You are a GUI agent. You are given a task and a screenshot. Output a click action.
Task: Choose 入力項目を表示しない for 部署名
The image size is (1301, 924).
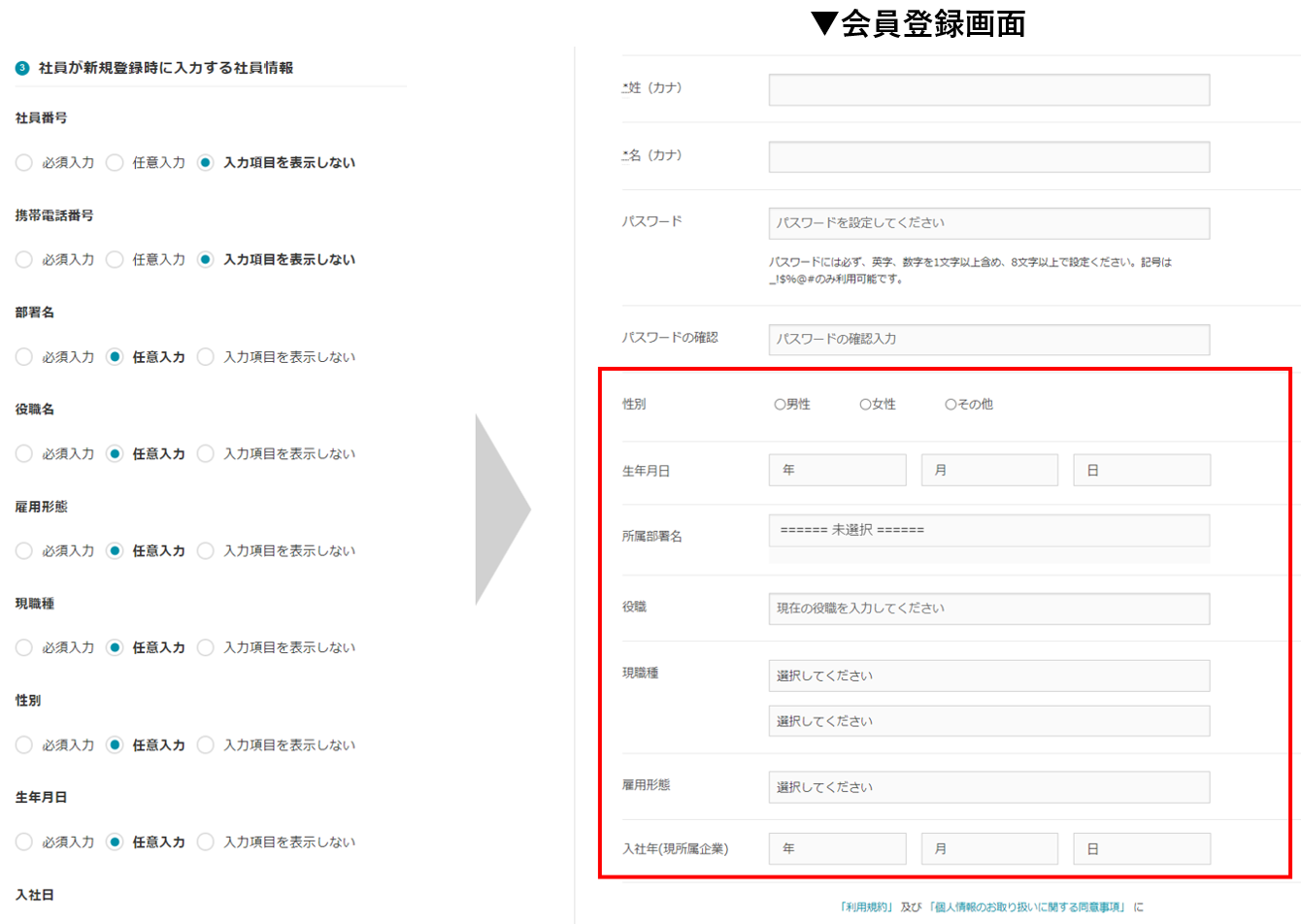pos(205,357)
